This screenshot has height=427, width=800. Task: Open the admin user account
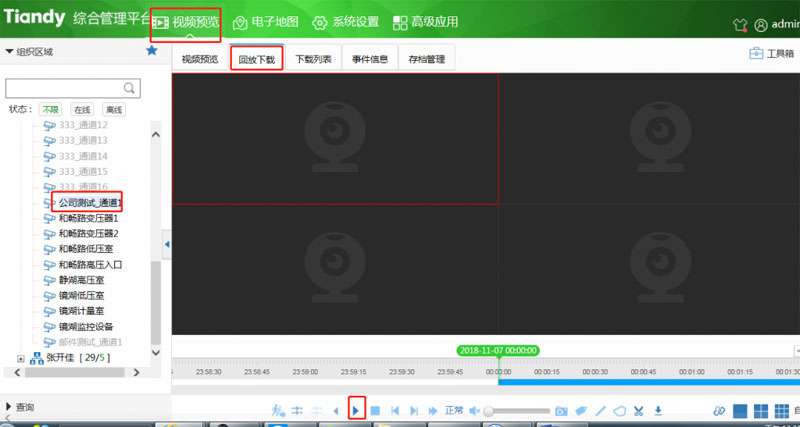(x=777, y=25)
